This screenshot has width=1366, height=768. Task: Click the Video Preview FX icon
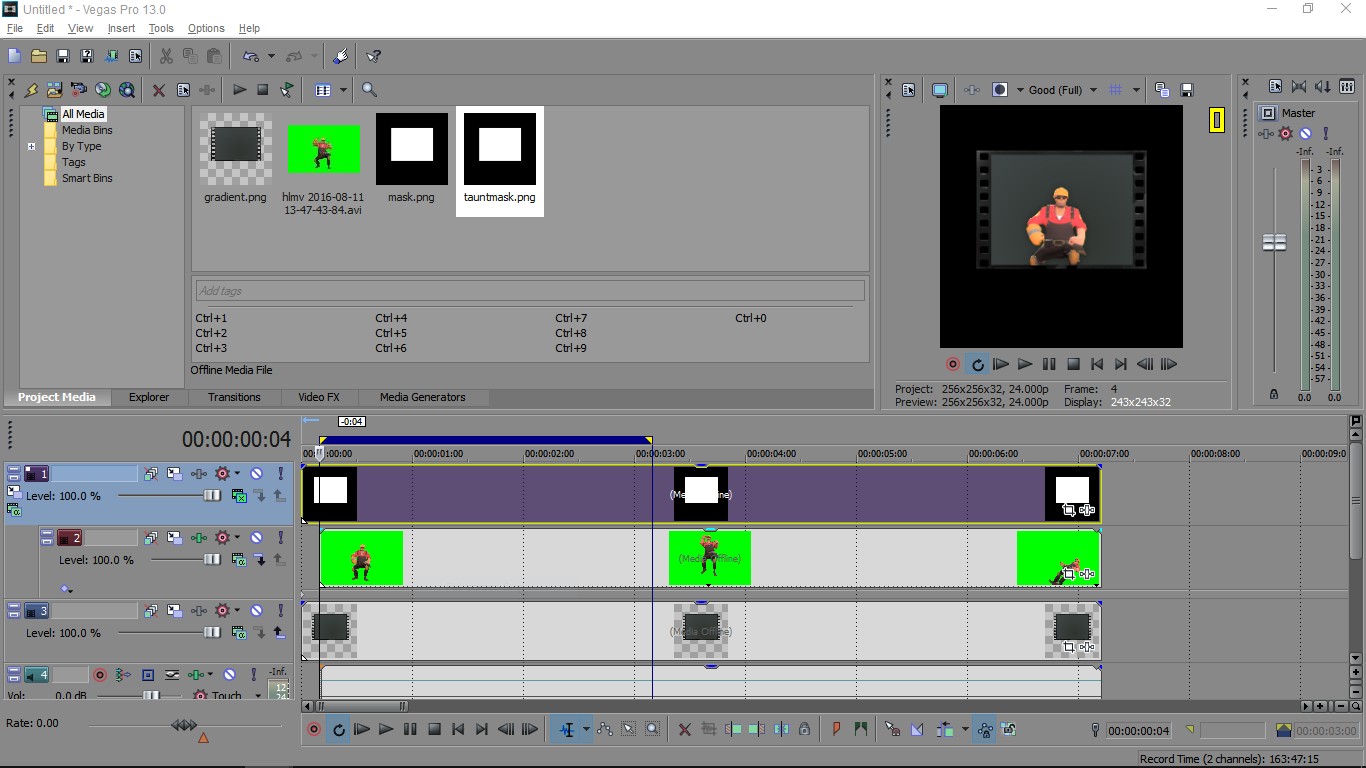point(972,90)
